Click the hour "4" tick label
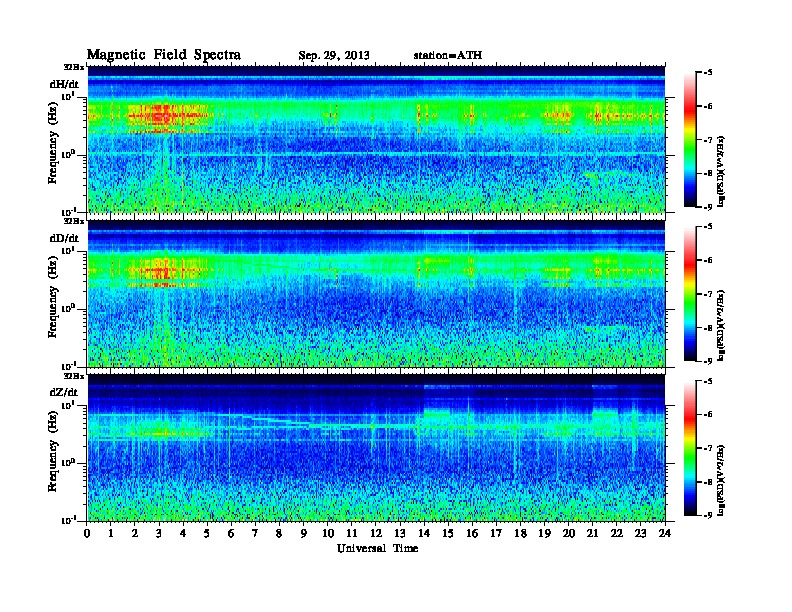792x612 pixels. click(183, 534)
